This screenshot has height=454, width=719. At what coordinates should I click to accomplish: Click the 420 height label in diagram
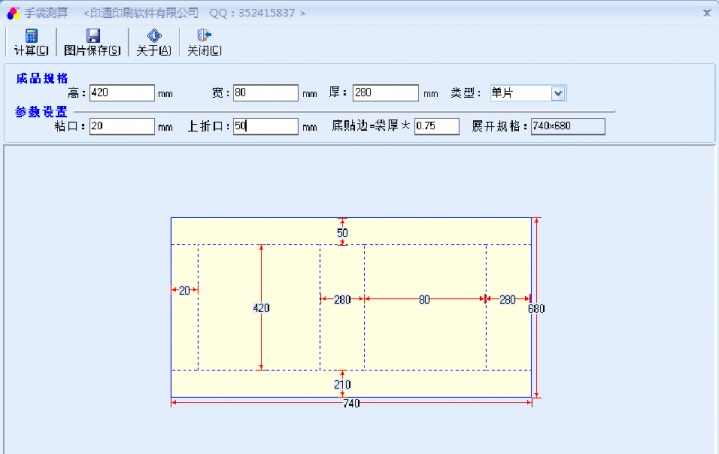261,308
